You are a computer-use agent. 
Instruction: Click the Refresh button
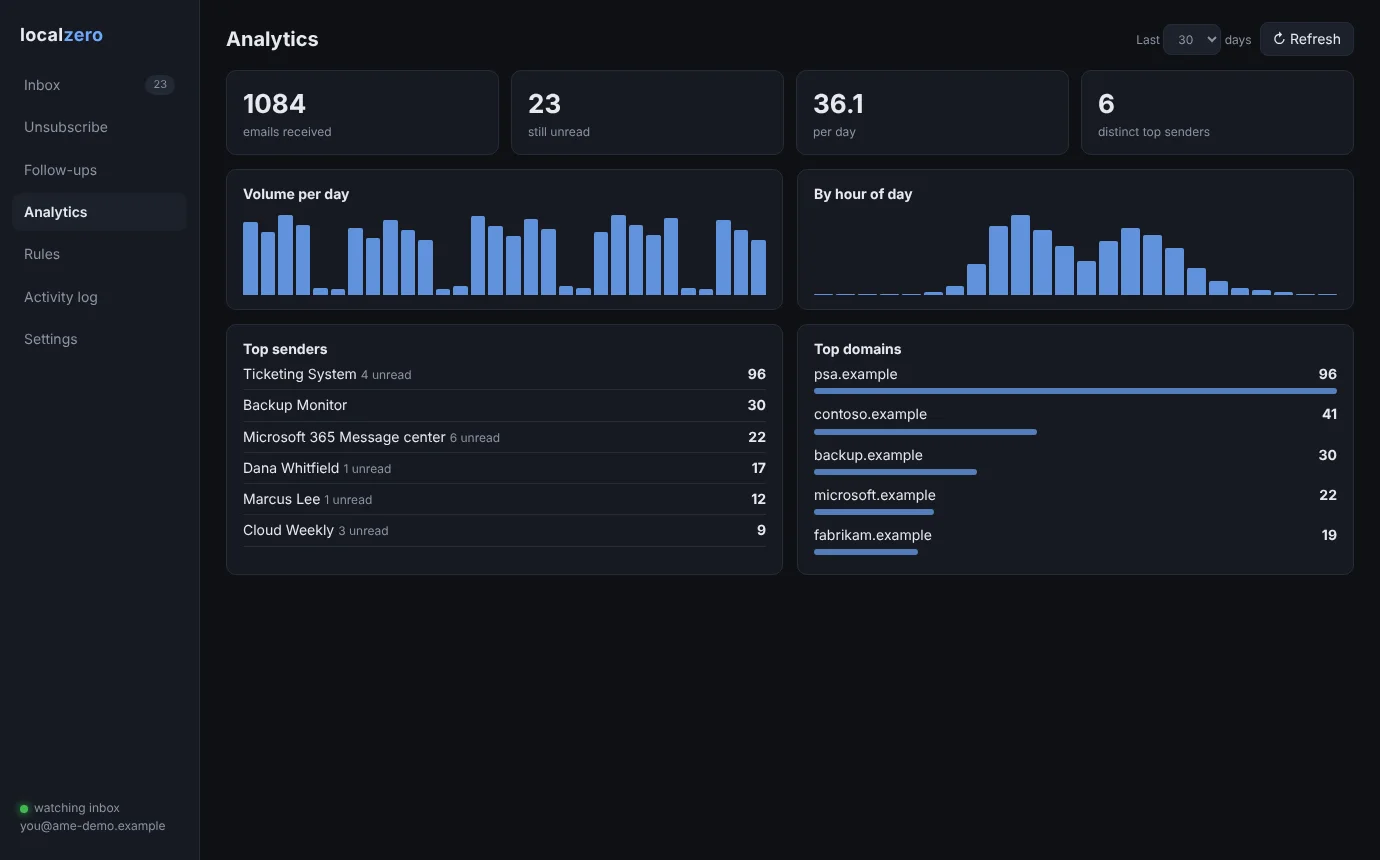click(x=1307, y=39)
